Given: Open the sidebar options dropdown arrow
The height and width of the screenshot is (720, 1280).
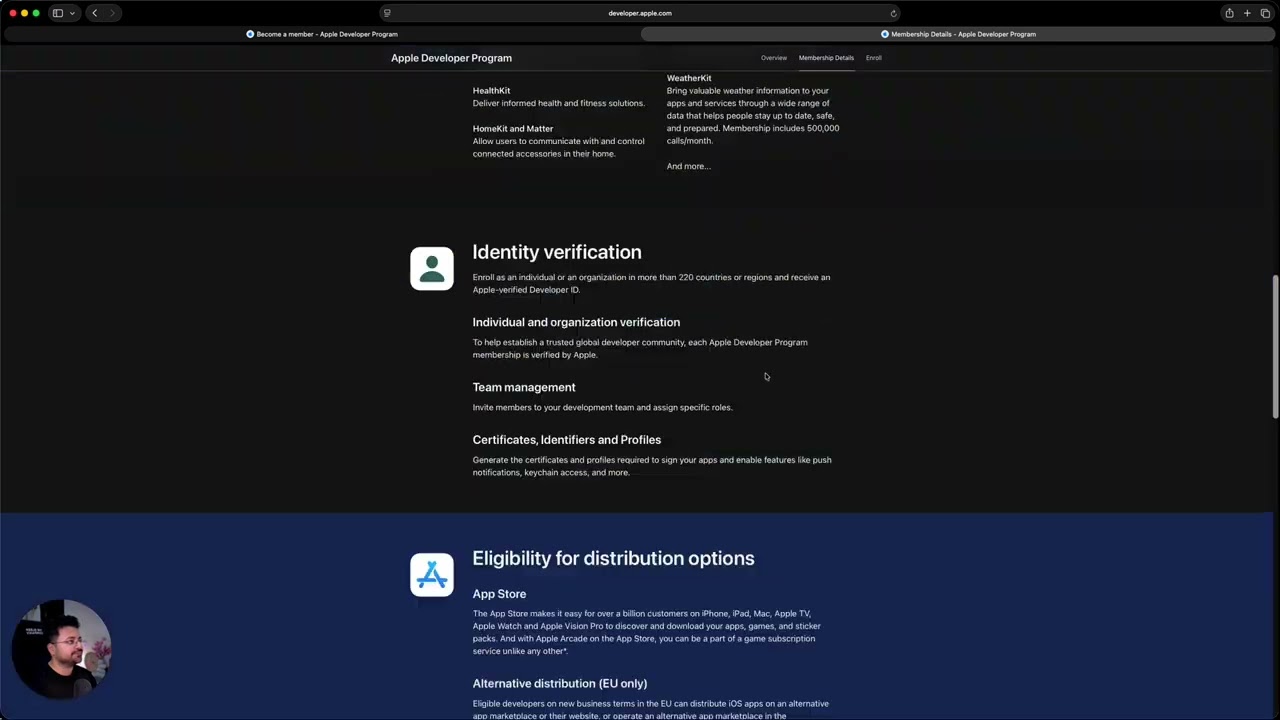Looking at the screenshot, I should 72,13.
